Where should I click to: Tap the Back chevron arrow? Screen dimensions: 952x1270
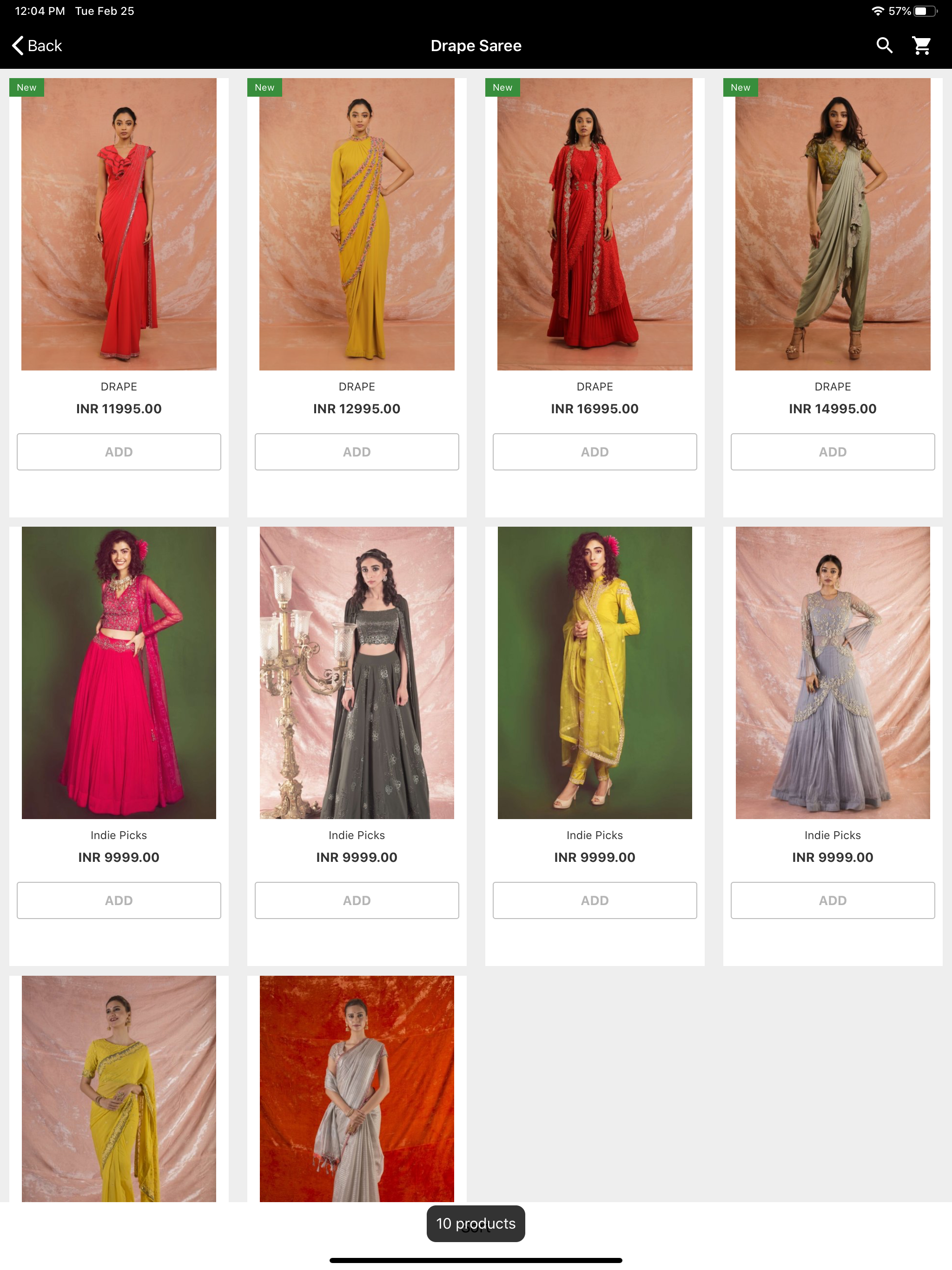coord(18,46)
